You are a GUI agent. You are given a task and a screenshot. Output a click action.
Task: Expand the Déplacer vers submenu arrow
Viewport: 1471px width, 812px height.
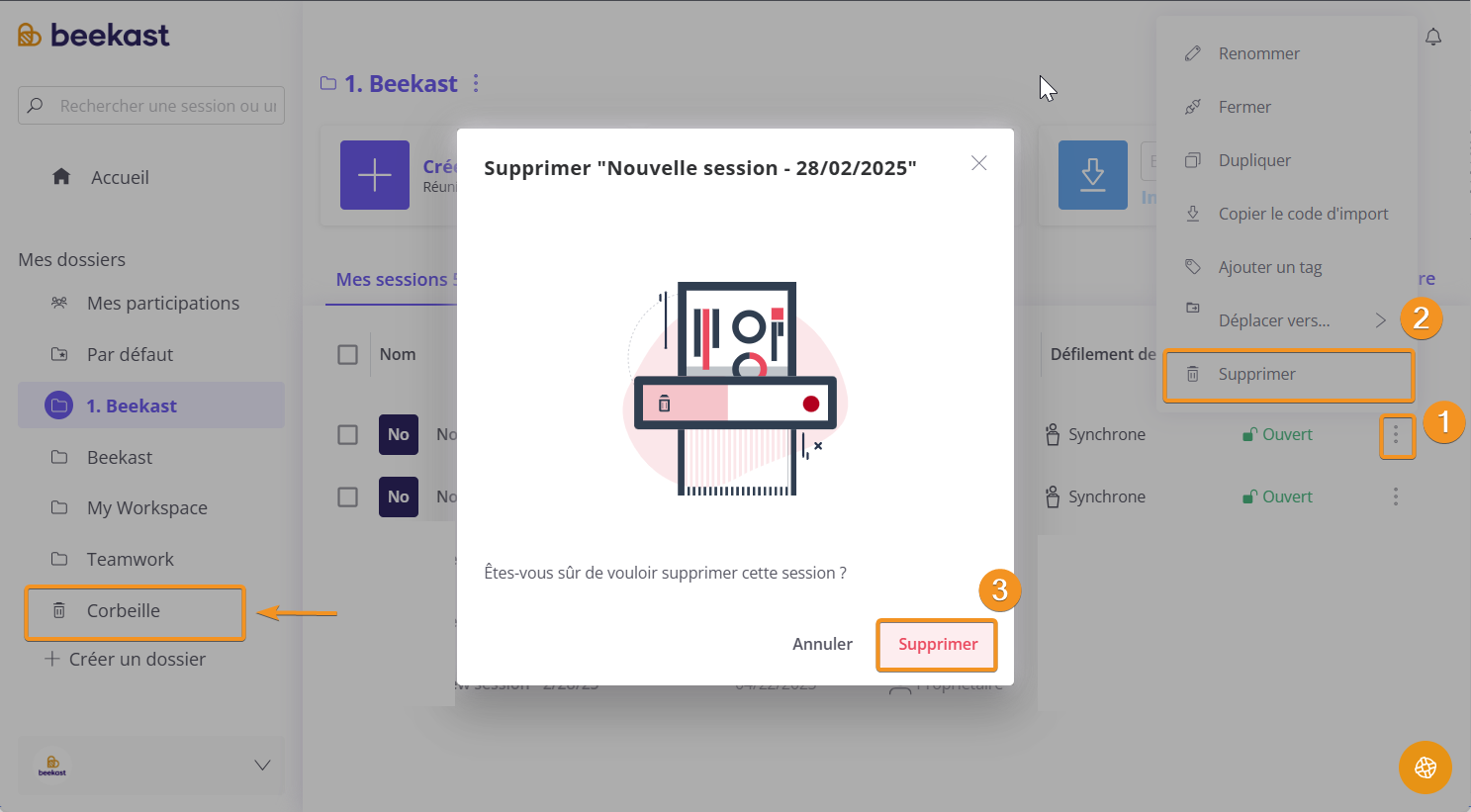coord(1380,319)
